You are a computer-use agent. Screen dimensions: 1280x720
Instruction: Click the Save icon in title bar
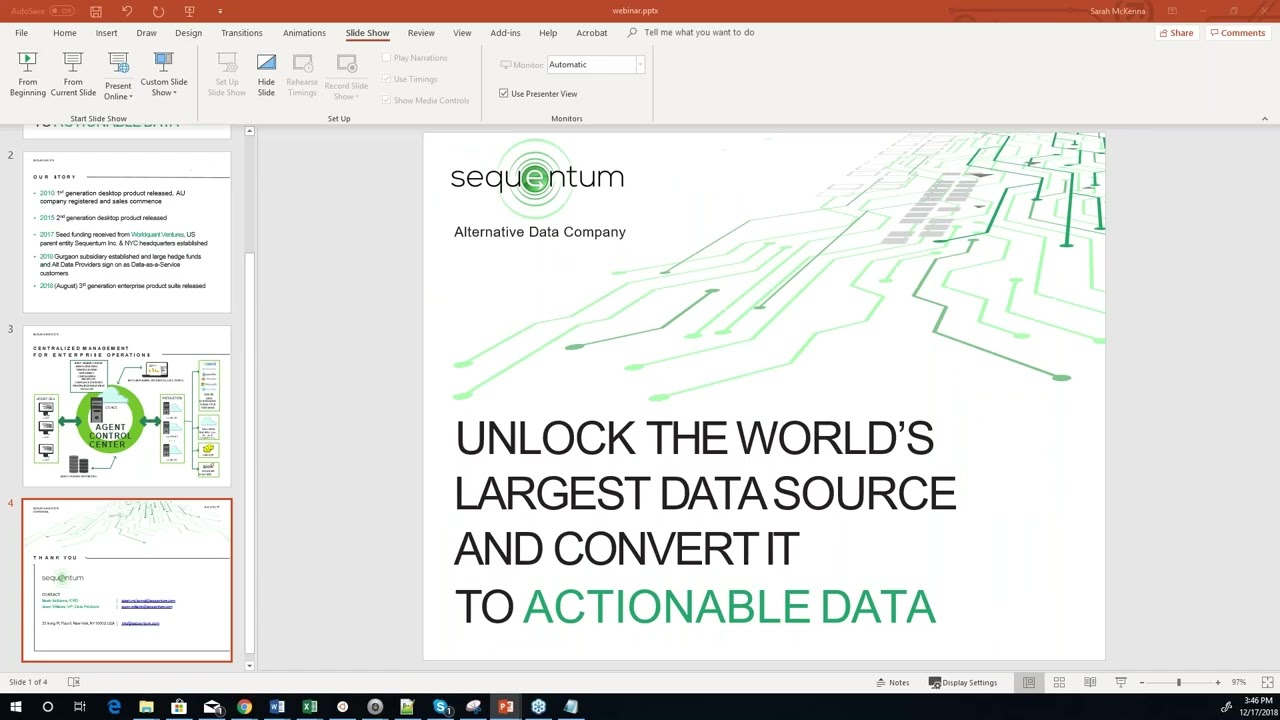tap(95, 11)
